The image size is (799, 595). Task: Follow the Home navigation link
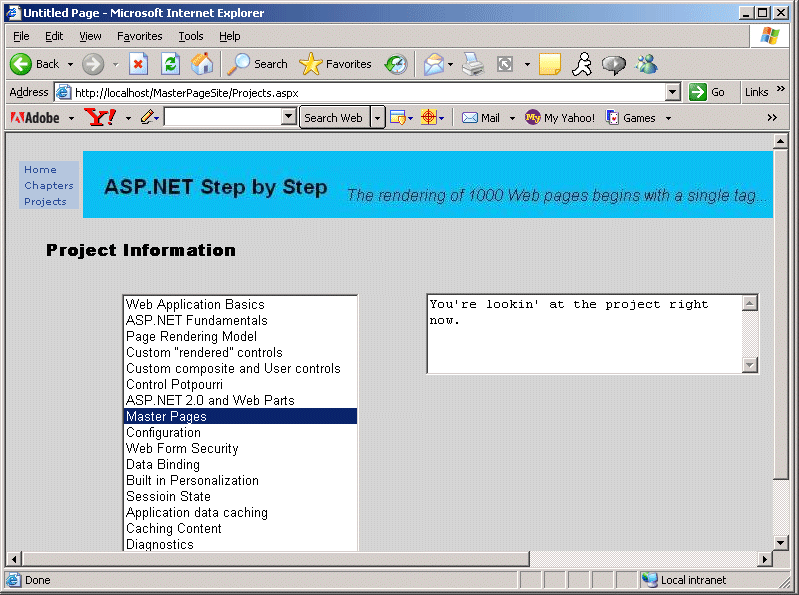pos(40,170)
